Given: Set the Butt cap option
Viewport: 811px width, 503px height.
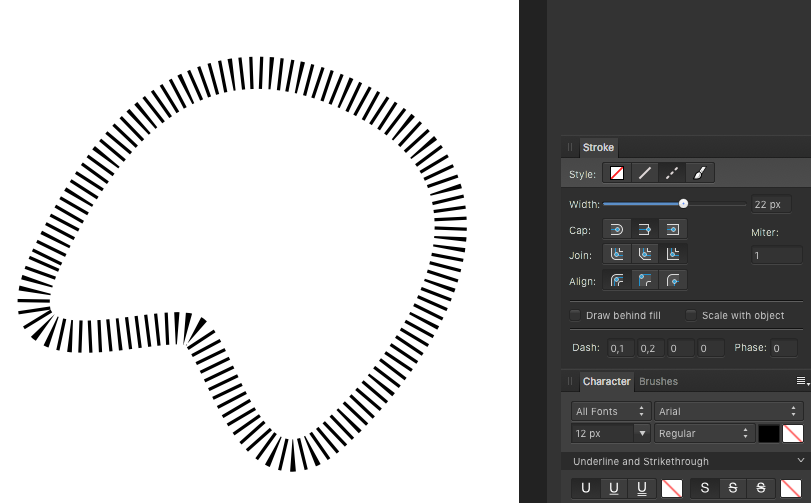Looking at the screenshot, I should point(644,229).
